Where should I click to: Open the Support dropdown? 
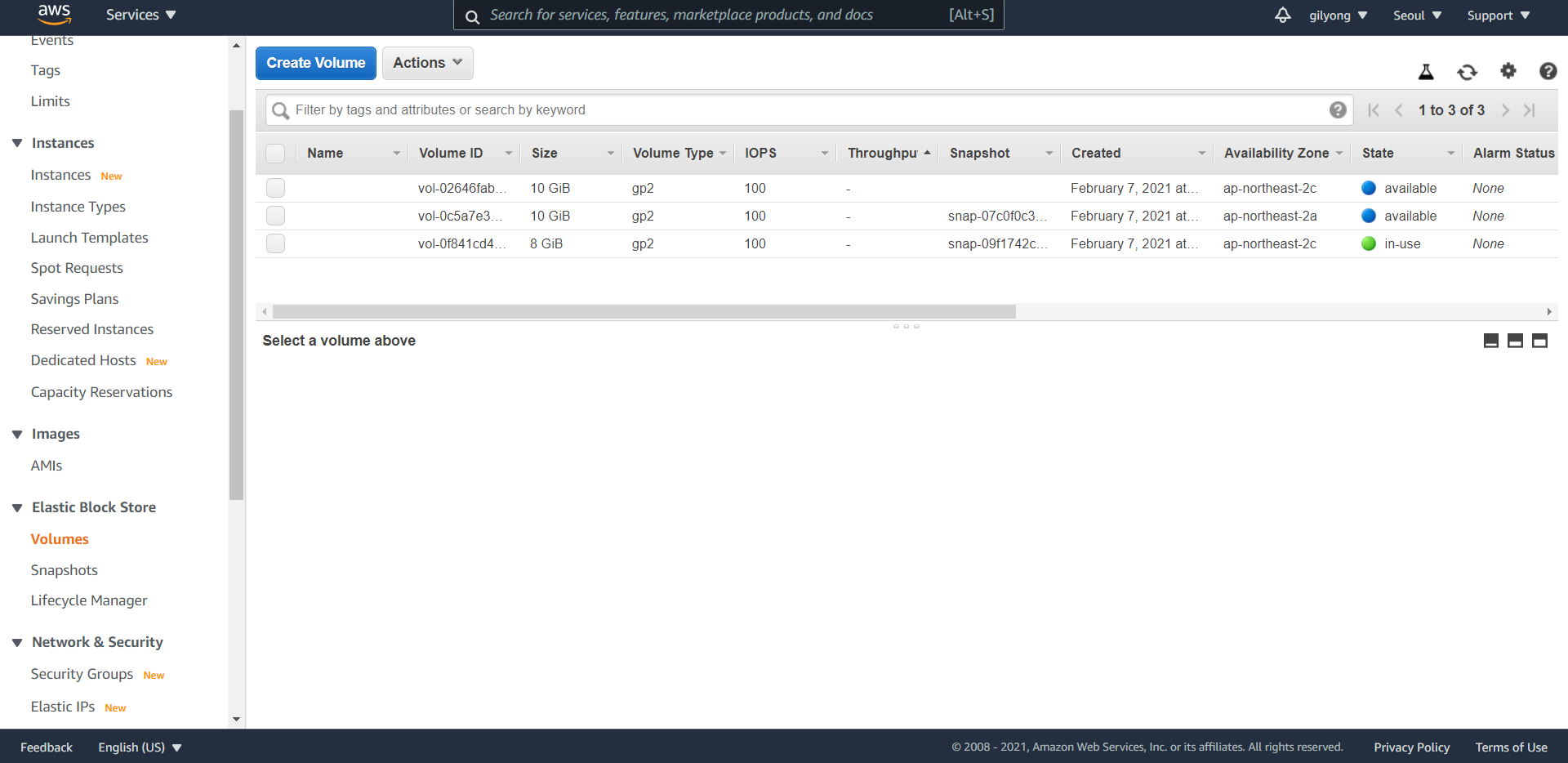click(1498, 16)
